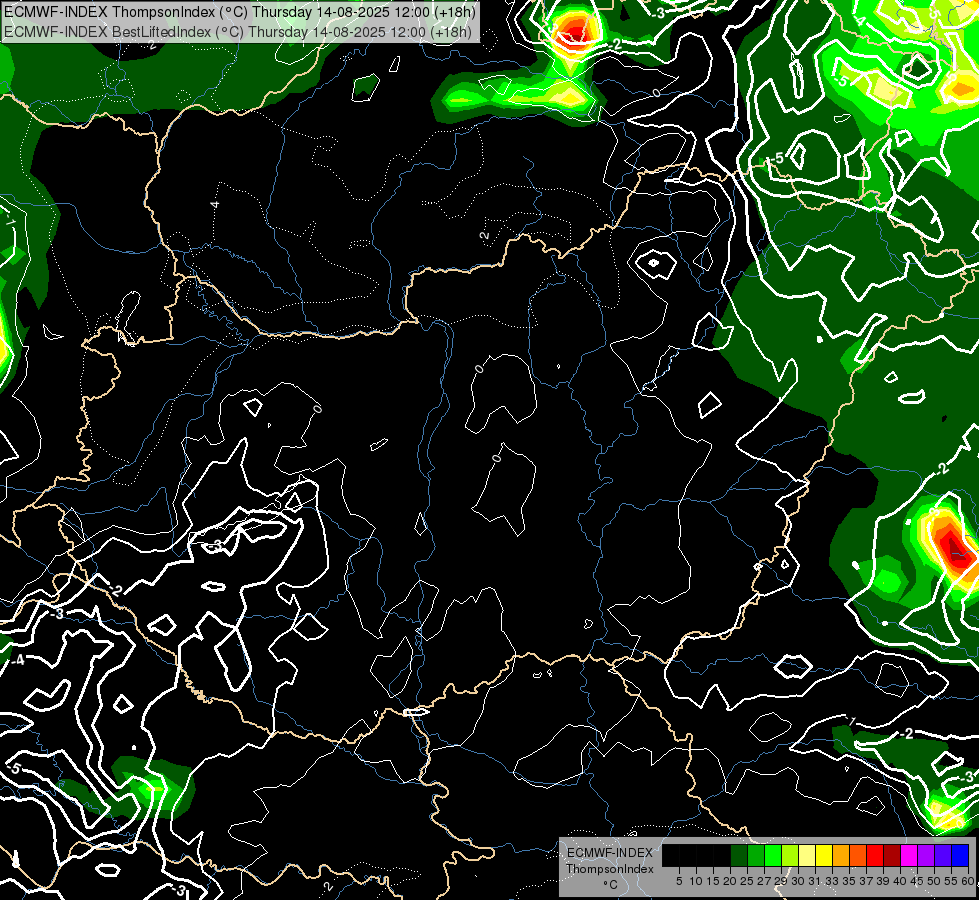The width and height of the screenshot is (979, 900).
Task: Select the yellow-green 29–30 legend swatch
Action: pos(790,856)
